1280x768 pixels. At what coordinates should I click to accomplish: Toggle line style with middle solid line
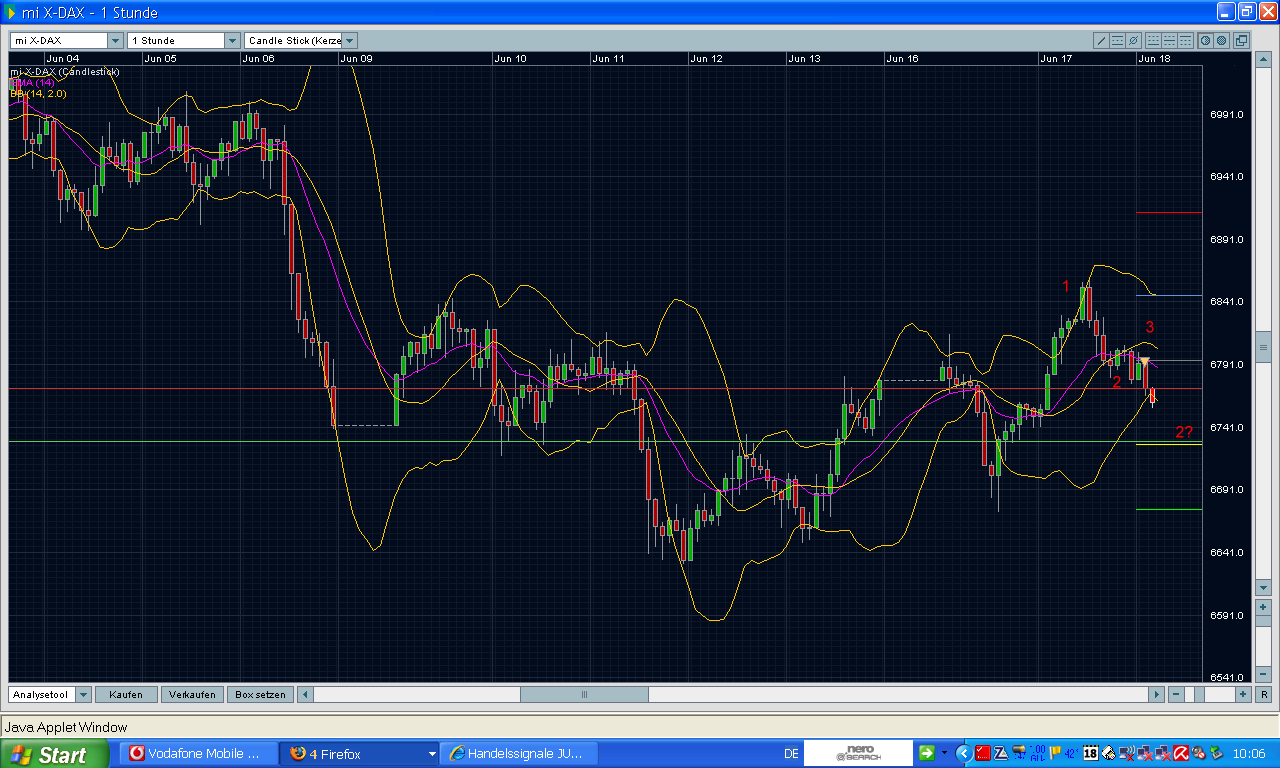point(1169,41)
